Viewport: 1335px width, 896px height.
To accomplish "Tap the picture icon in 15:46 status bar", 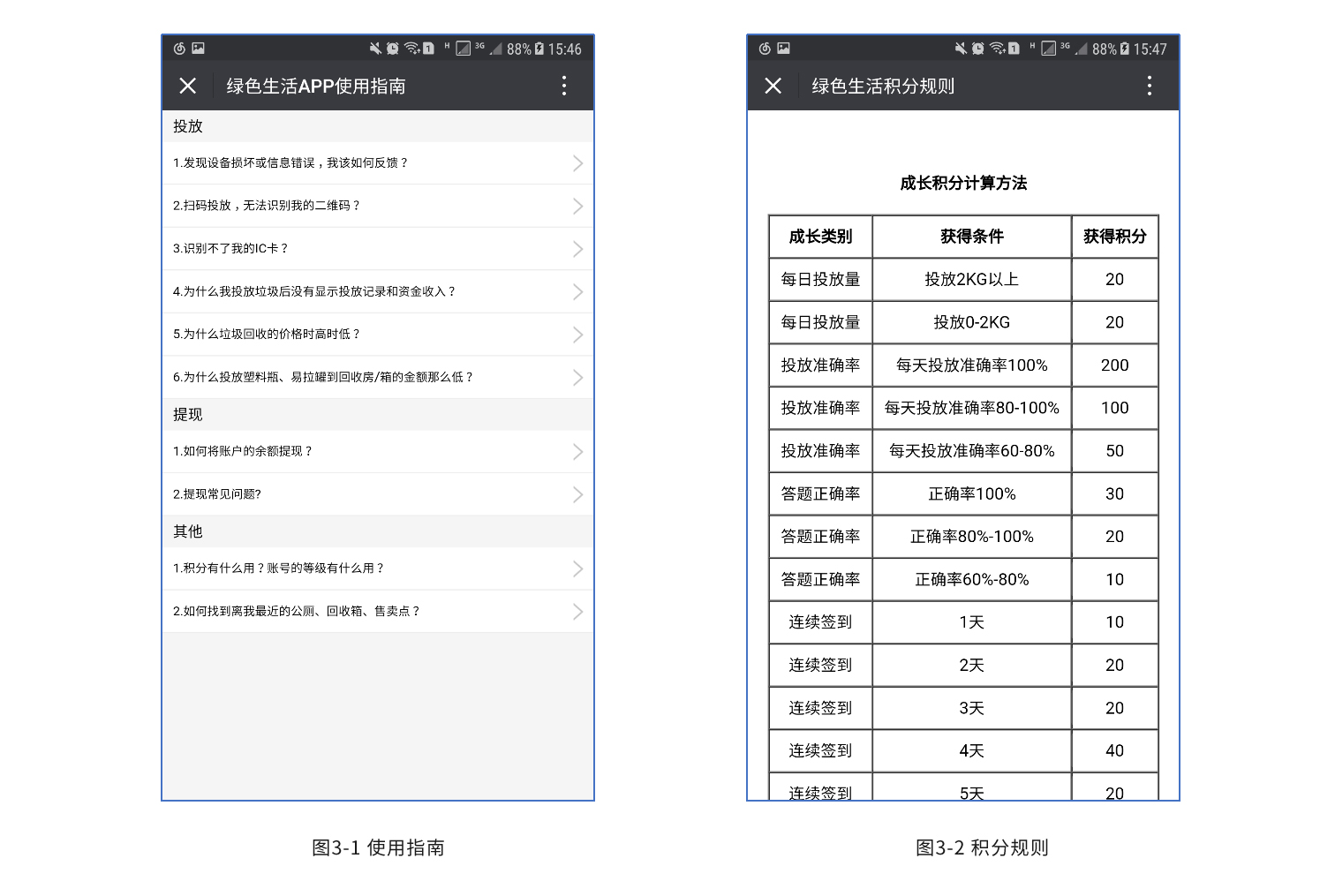I will tap(199, 49).
